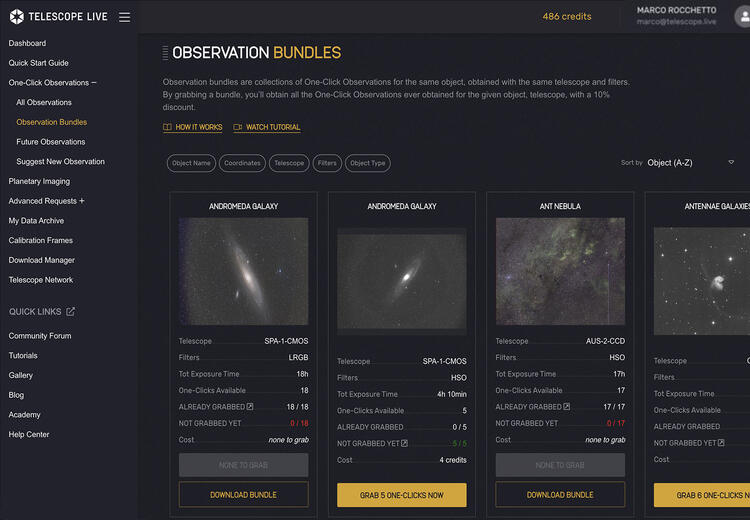Open Future Observations page
Viewport: 750px width, 520px height.
coord(51,142)
